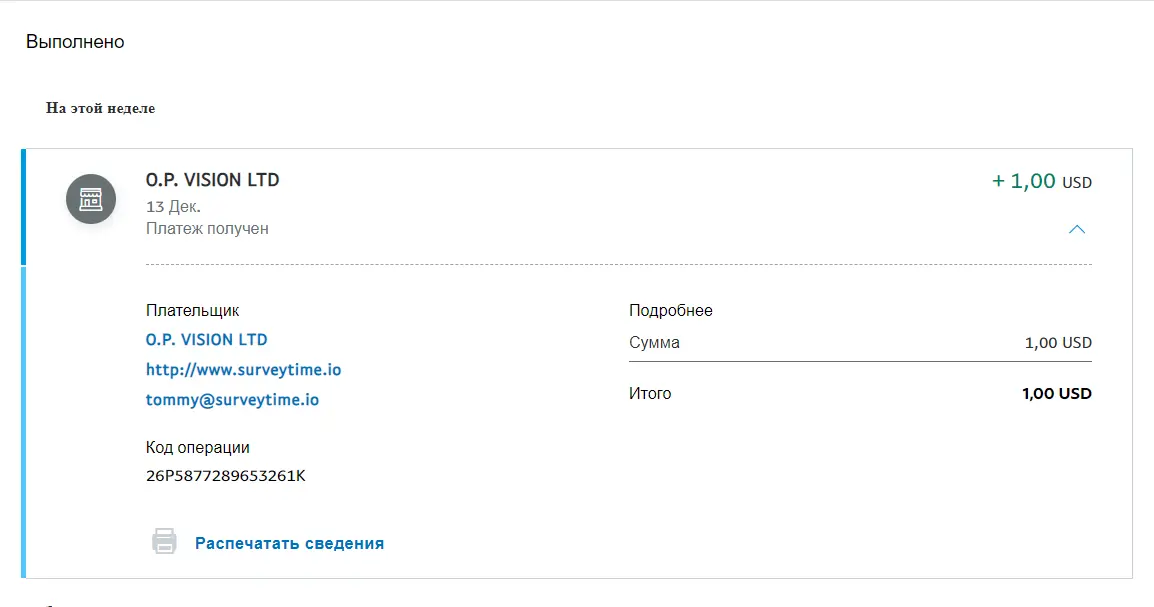The width and height of the screenshot is (1154, 607).
Task: Click the На этой неделе heading
Action: pyautogui.click(x=100, y=108)
